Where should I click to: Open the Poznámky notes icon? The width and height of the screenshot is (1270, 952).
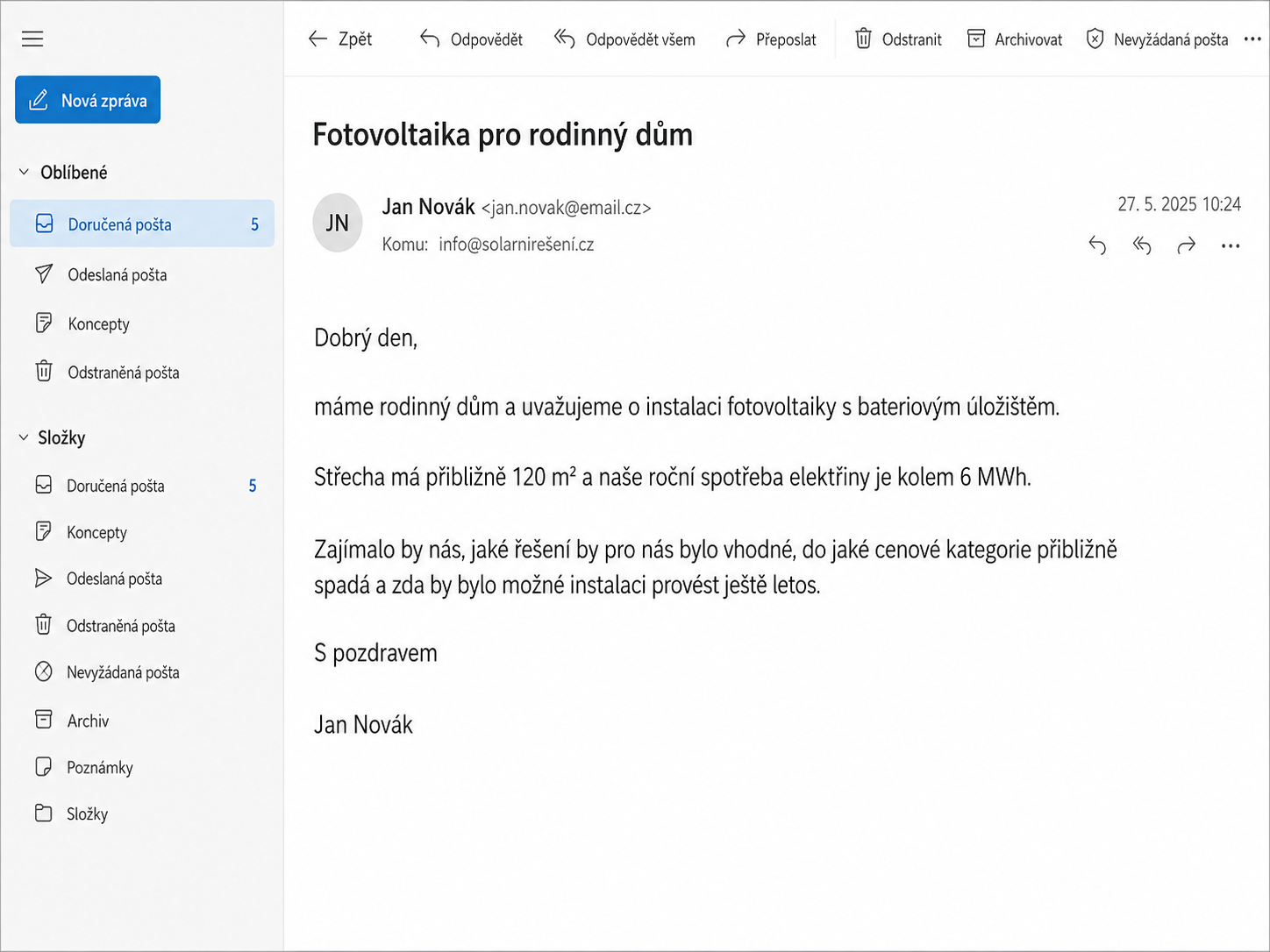coord(44,767)
